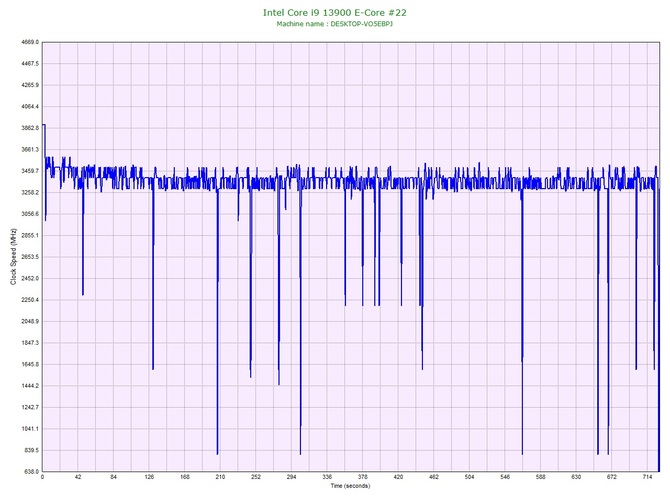670x503 pixels.
Task: Click the 3258.2 y-axis value
Action: tap(30, 192)
